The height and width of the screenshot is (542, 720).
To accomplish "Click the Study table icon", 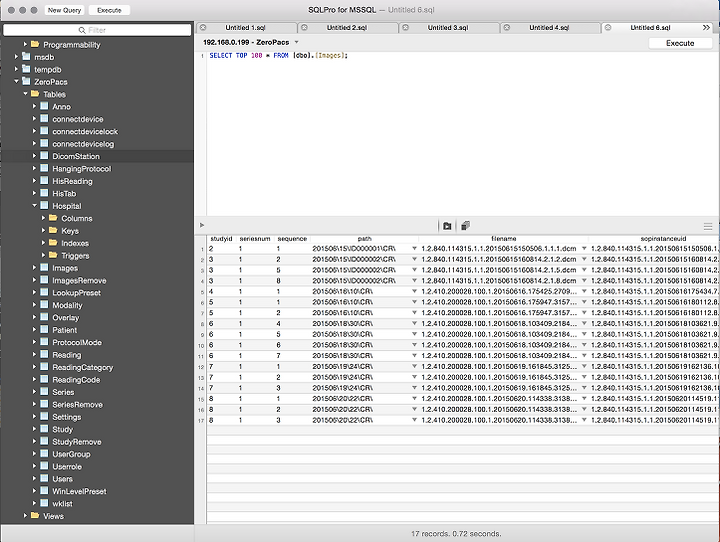I will coord(45,429).
